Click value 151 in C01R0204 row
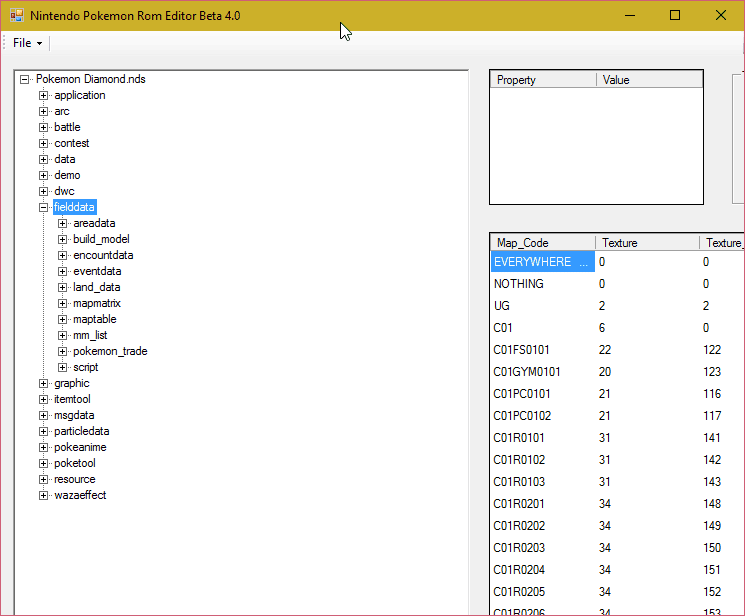 tap(712, 570)
